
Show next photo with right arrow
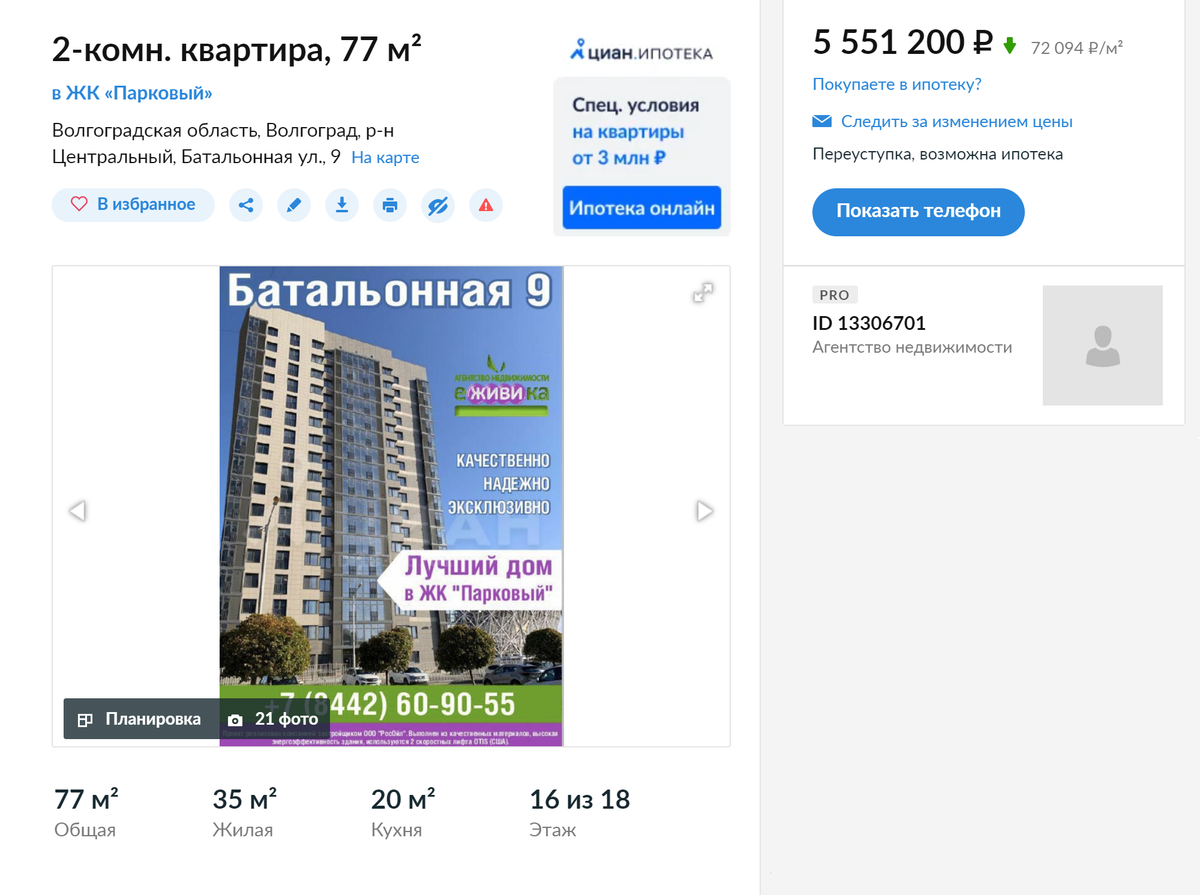pyautogui.click(x=705, y=511)
